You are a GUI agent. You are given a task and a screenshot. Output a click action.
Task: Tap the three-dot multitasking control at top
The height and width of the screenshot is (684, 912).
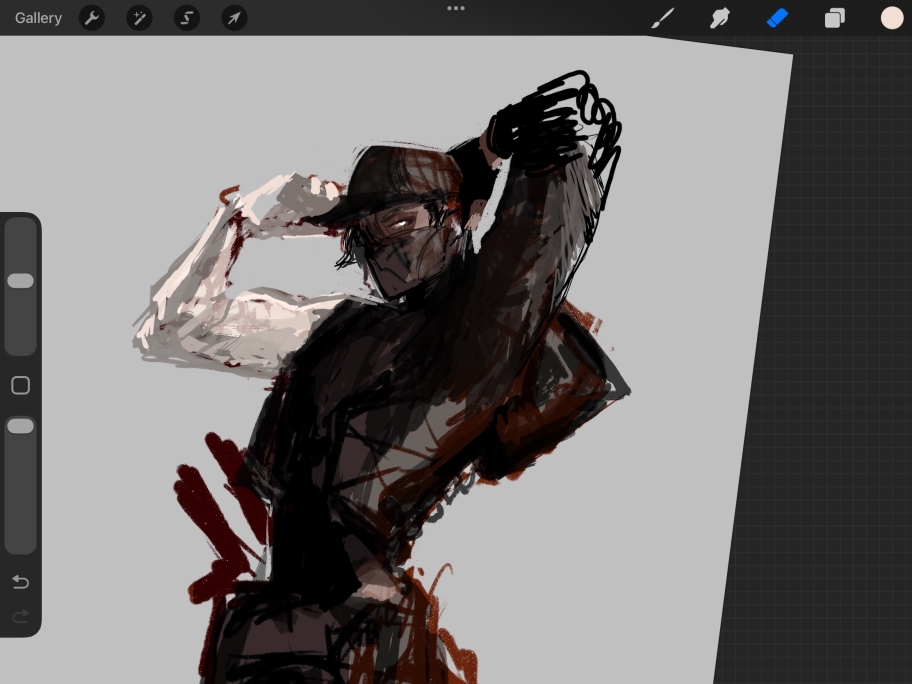point(456,8)
